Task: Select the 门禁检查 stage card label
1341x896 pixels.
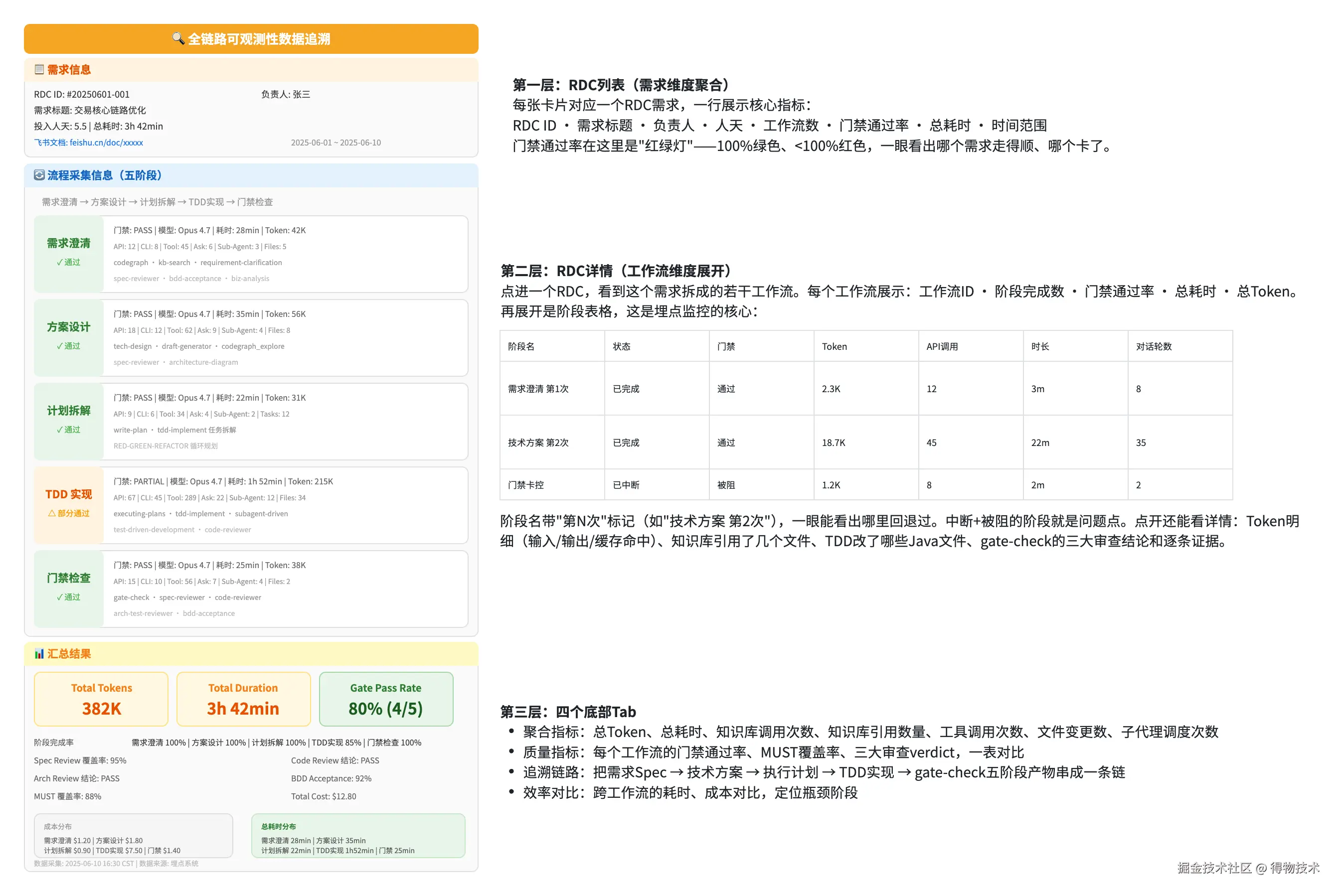Action: [x=69, y=589]
